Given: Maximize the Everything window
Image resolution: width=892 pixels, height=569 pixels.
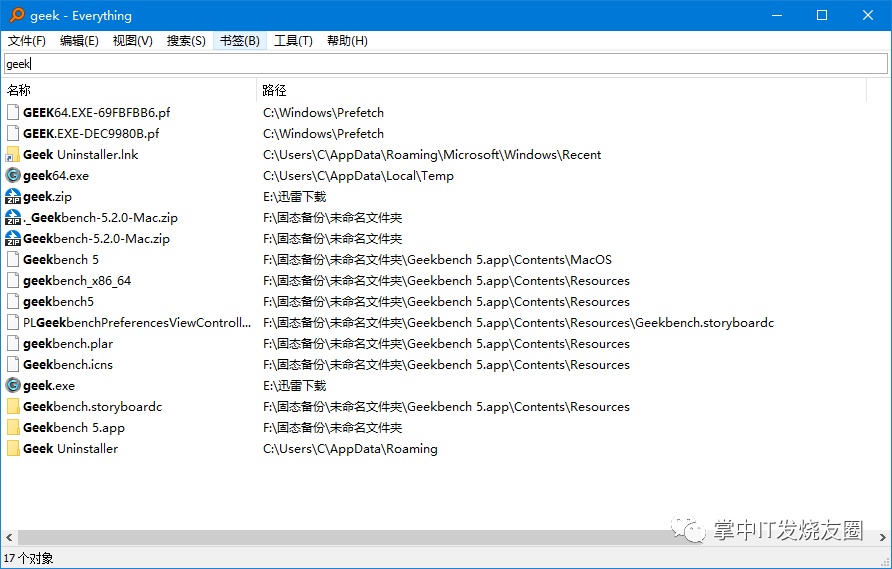Looking at the screenshot, I should coord(822,15).
